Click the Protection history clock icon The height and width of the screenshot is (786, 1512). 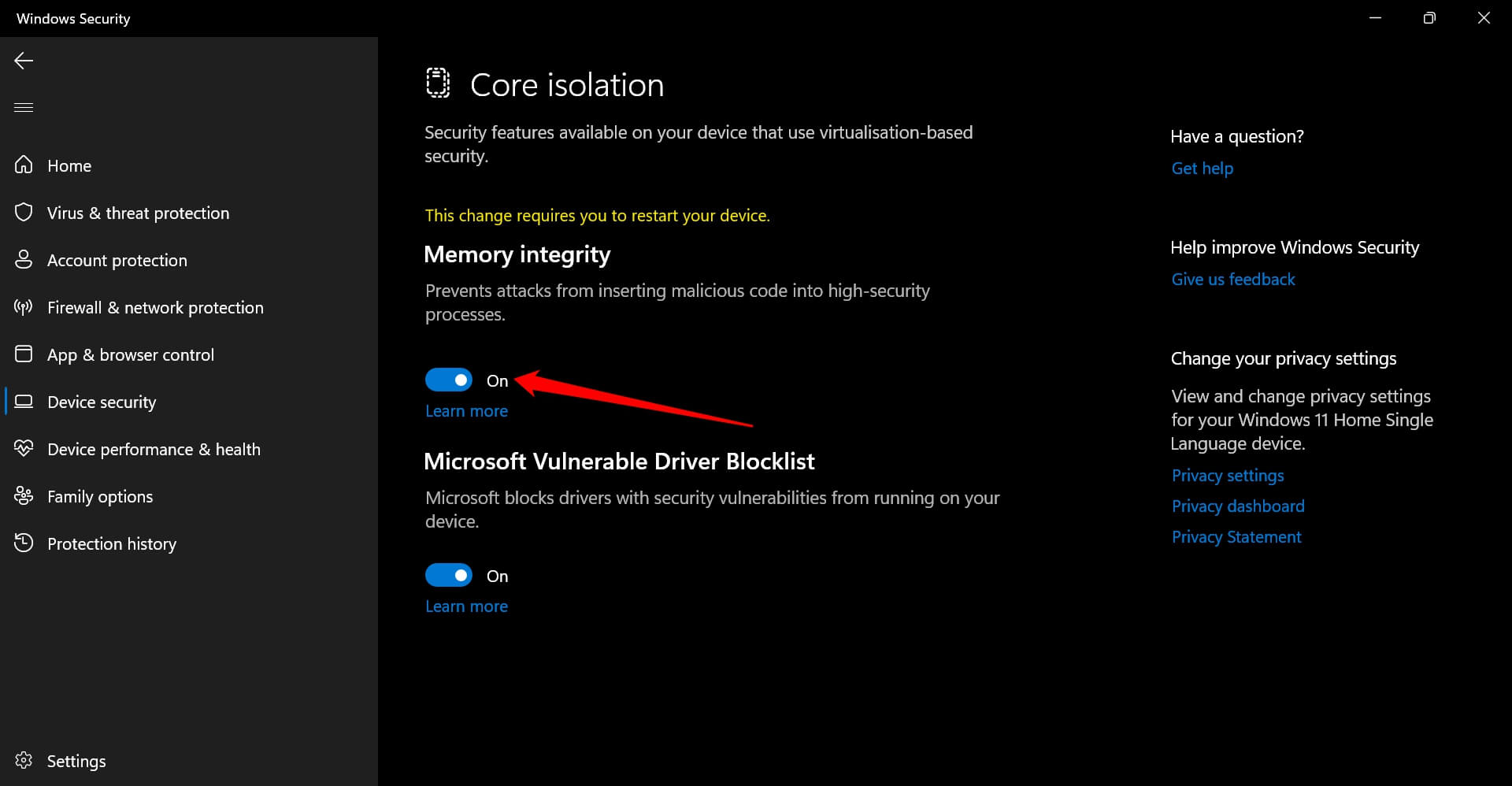click(x=24, y=543)
